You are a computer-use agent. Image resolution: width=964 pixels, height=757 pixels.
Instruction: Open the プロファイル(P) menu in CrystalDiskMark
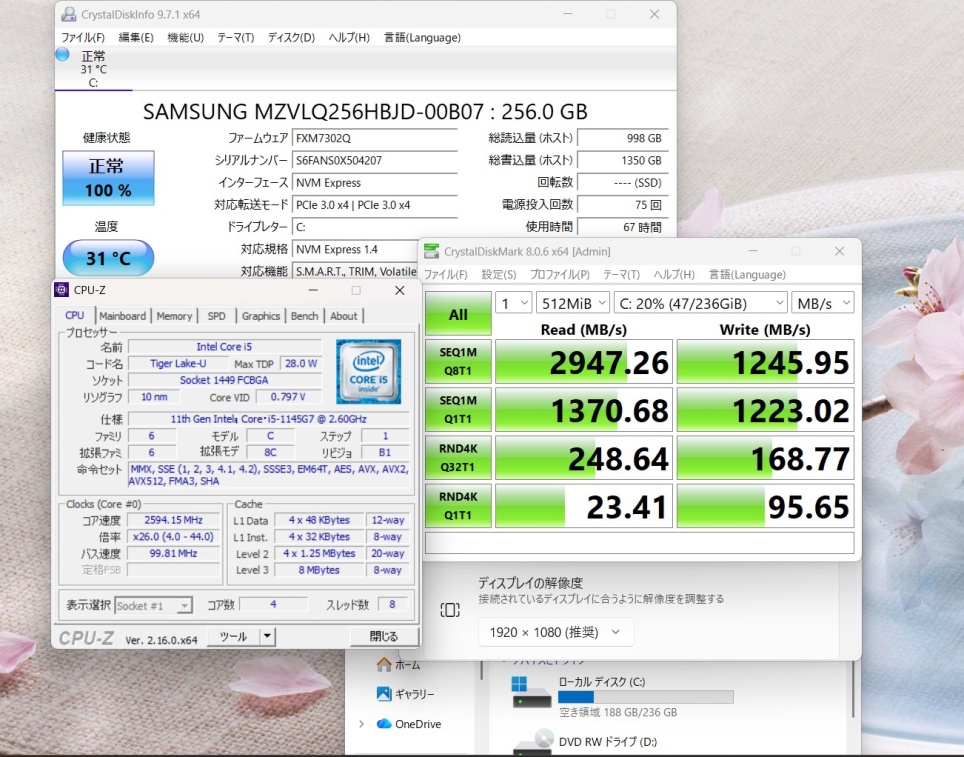coord(559,274)
